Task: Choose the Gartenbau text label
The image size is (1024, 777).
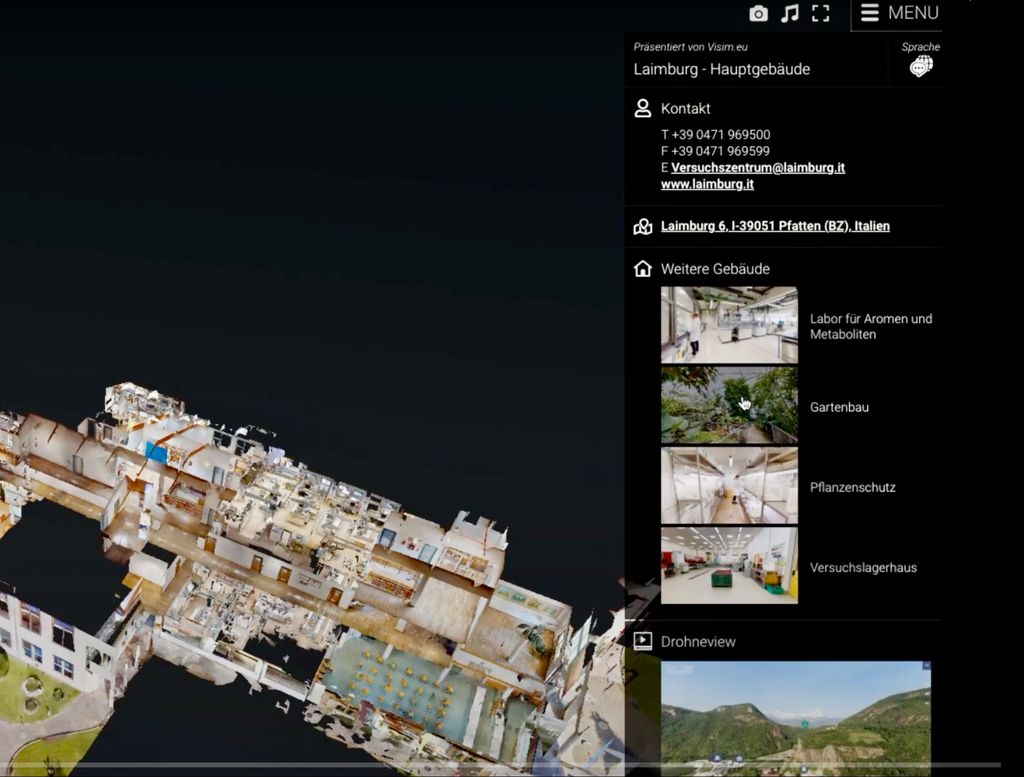Action: 839,408
